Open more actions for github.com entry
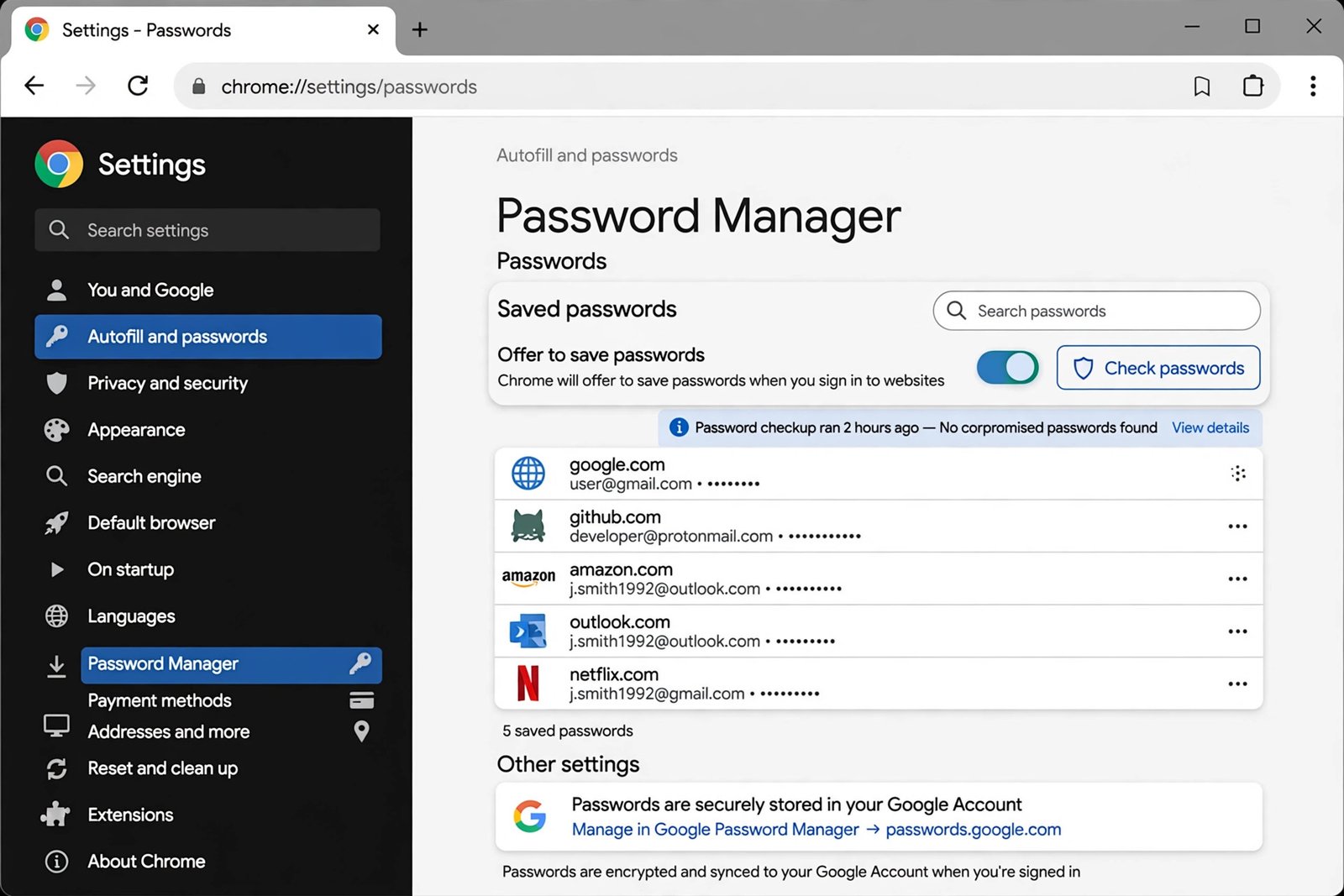The image size is (1344, 896). pyautogui.click(x=1237, y=527)
